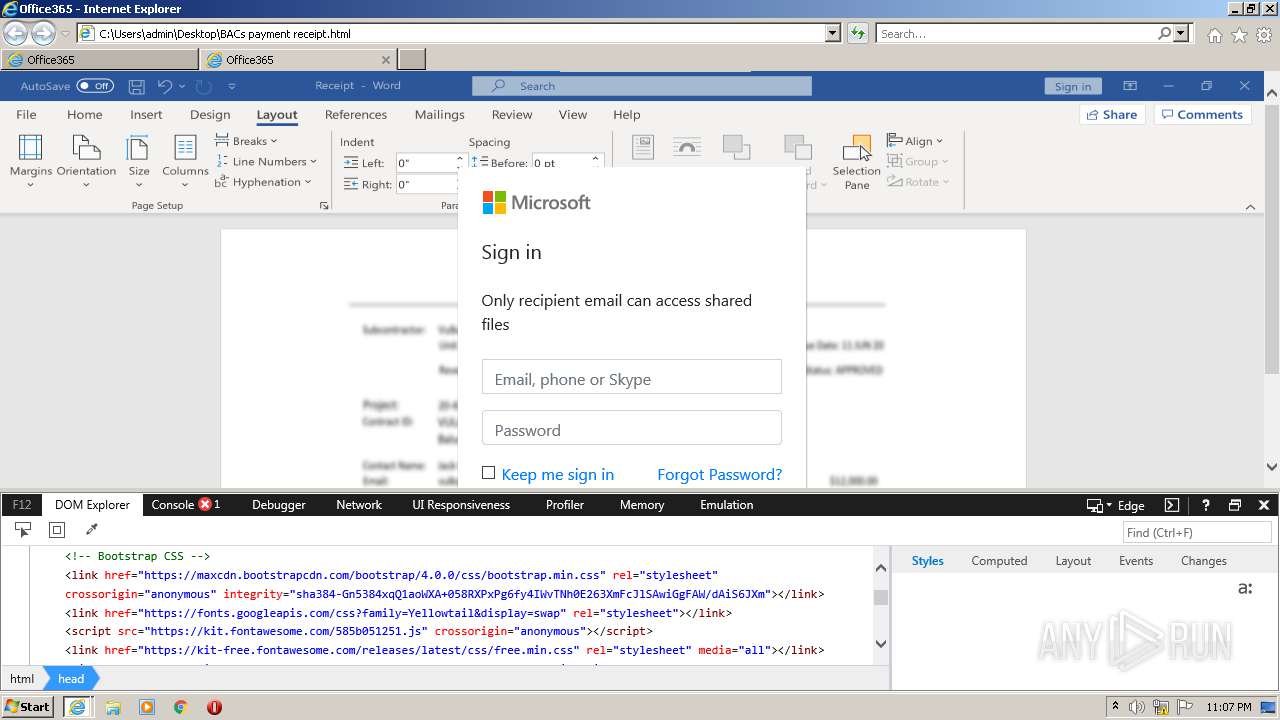Toggle the DOM element highlighting box icon
Screen dimensions: 1280x720
(x=57, y=530)
